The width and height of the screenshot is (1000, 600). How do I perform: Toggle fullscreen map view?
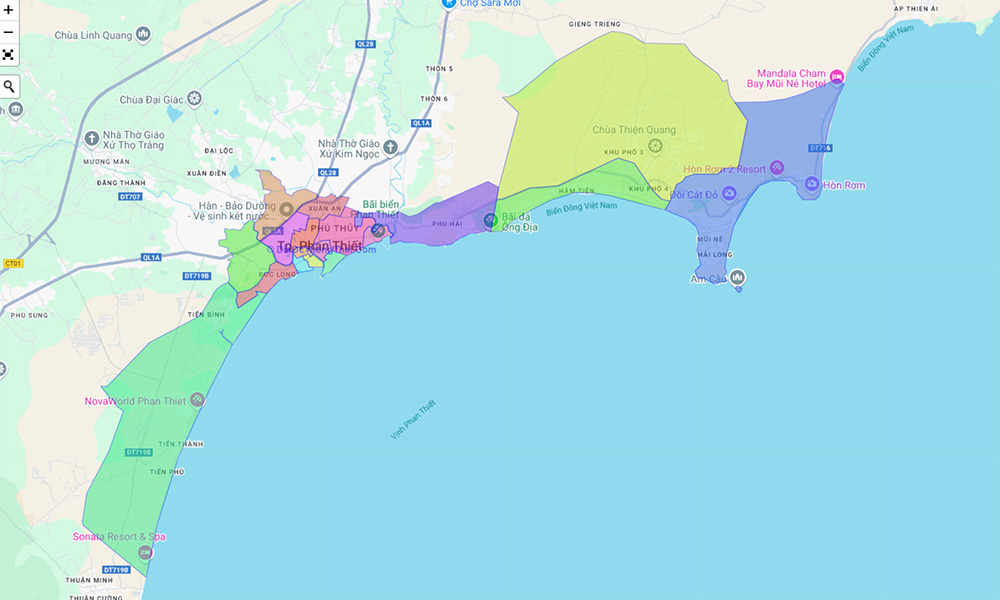tap(9, 55)
